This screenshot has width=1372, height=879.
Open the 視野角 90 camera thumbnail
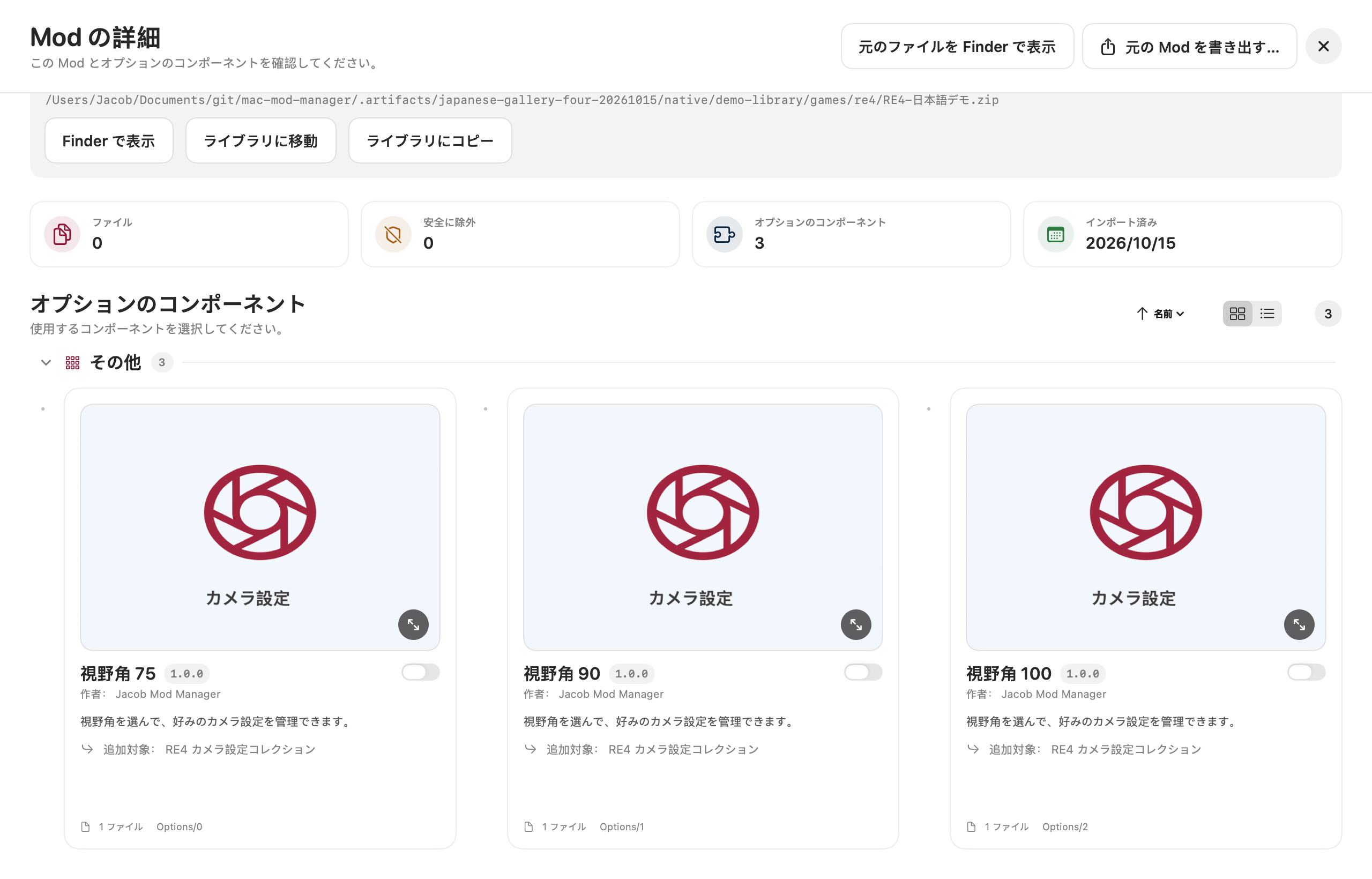(703, 527)
